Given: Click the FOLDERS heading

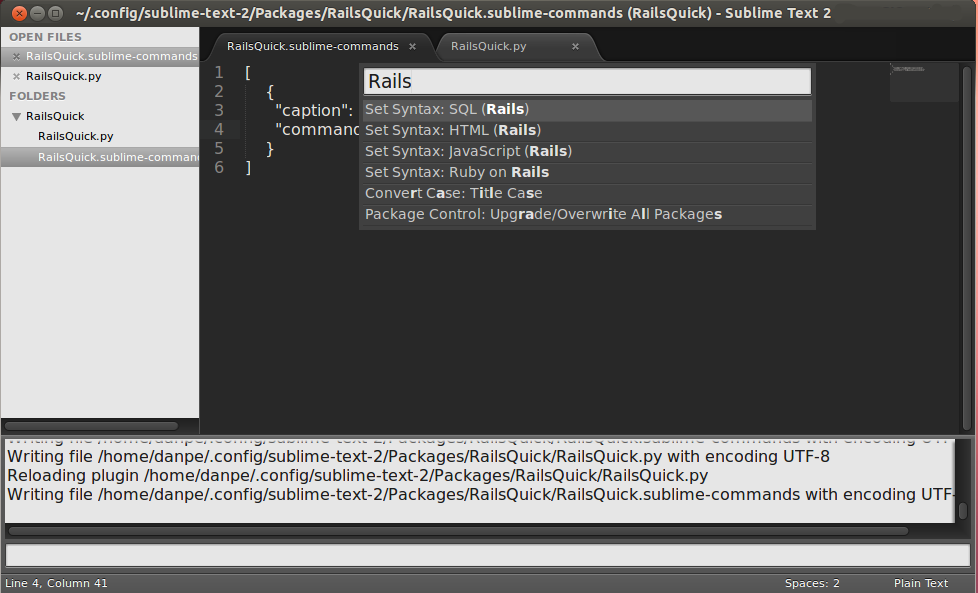Looking at the screenshot, I should click(37, 96).
